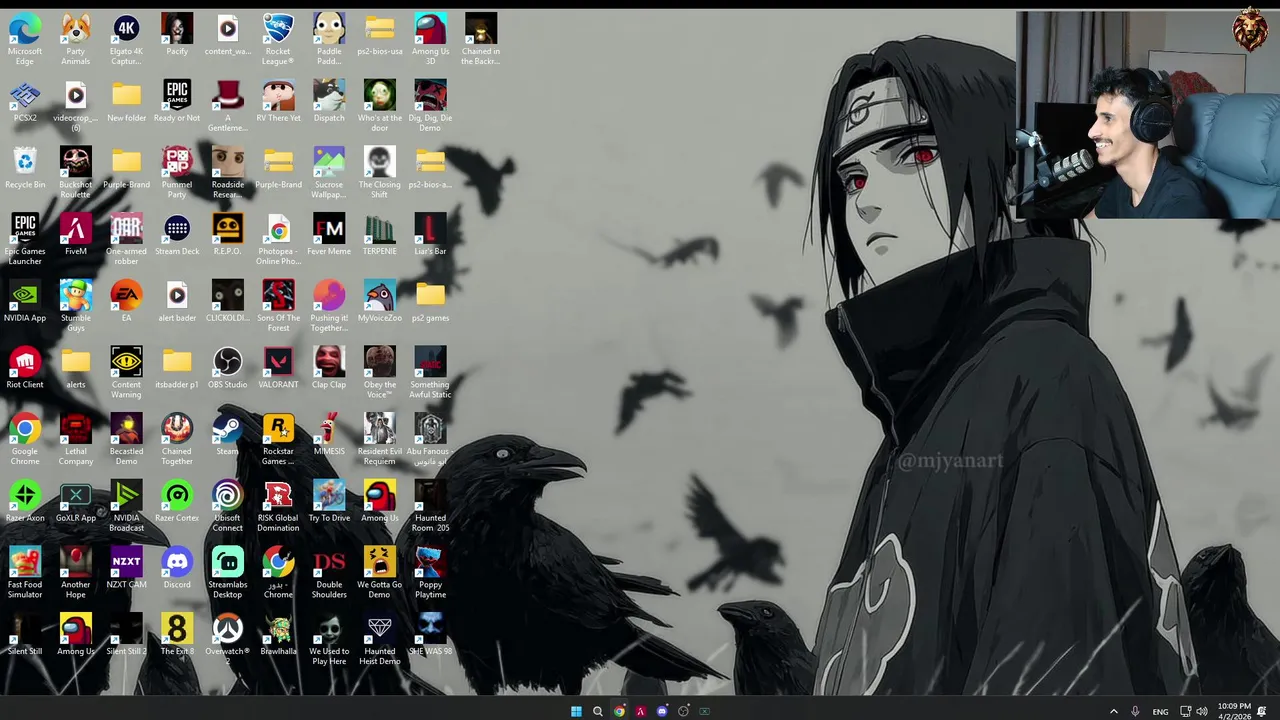Switch to OBS Studio in the taskbar
The height and width of the screenshot is (720, 1280).
coord(683,711)
